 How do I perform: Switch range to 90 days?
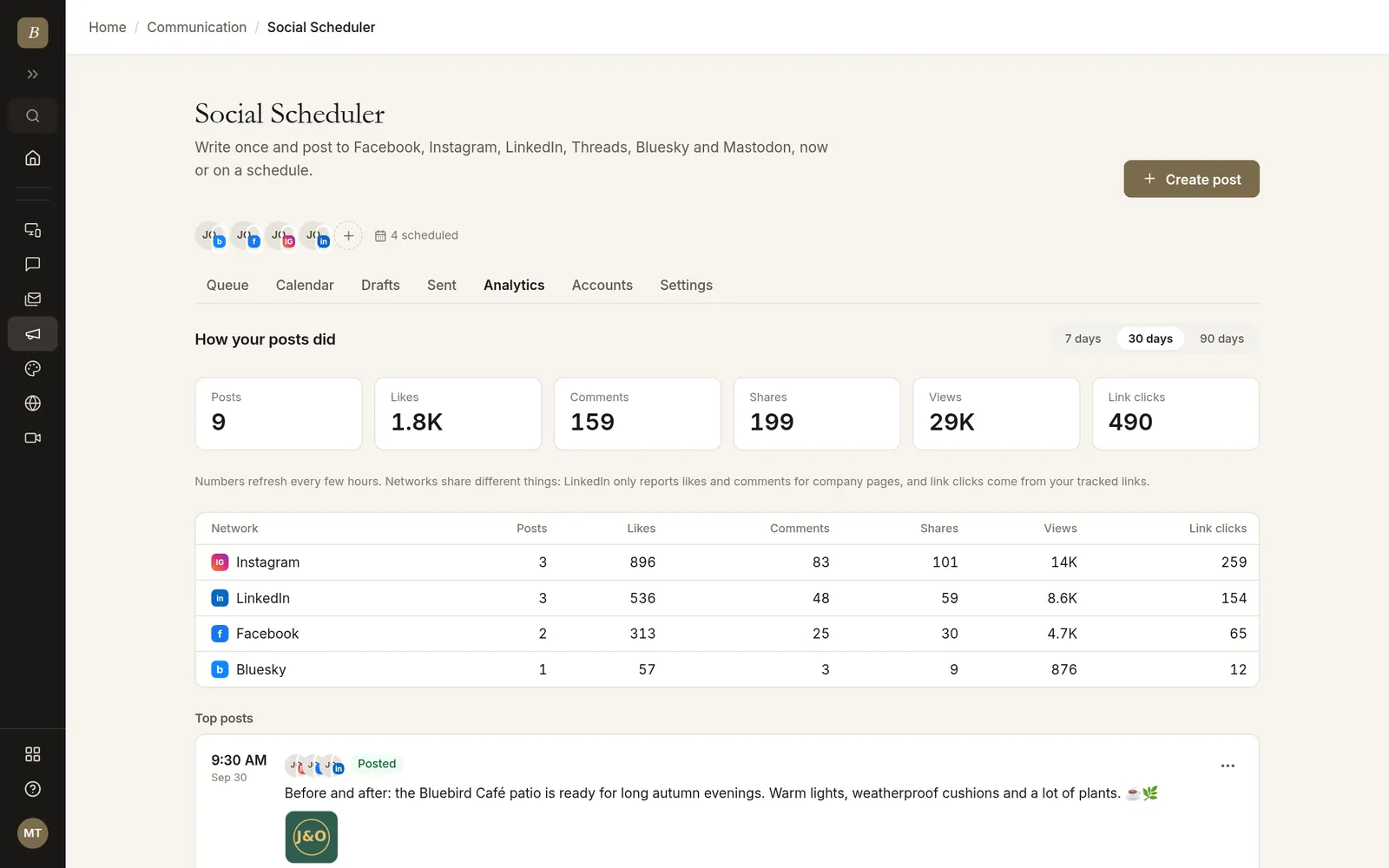click(1221, 339)
